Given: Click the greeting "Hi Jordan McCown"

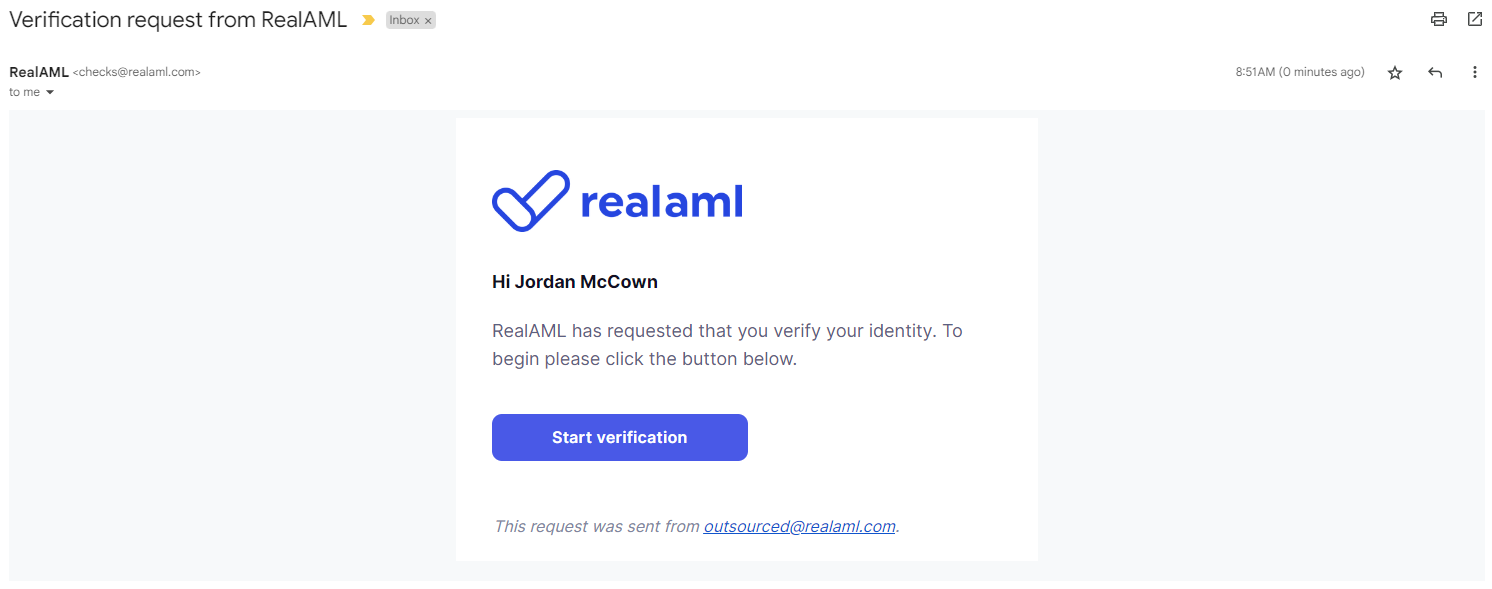Looking at the screenshot, I should point(575,282).
